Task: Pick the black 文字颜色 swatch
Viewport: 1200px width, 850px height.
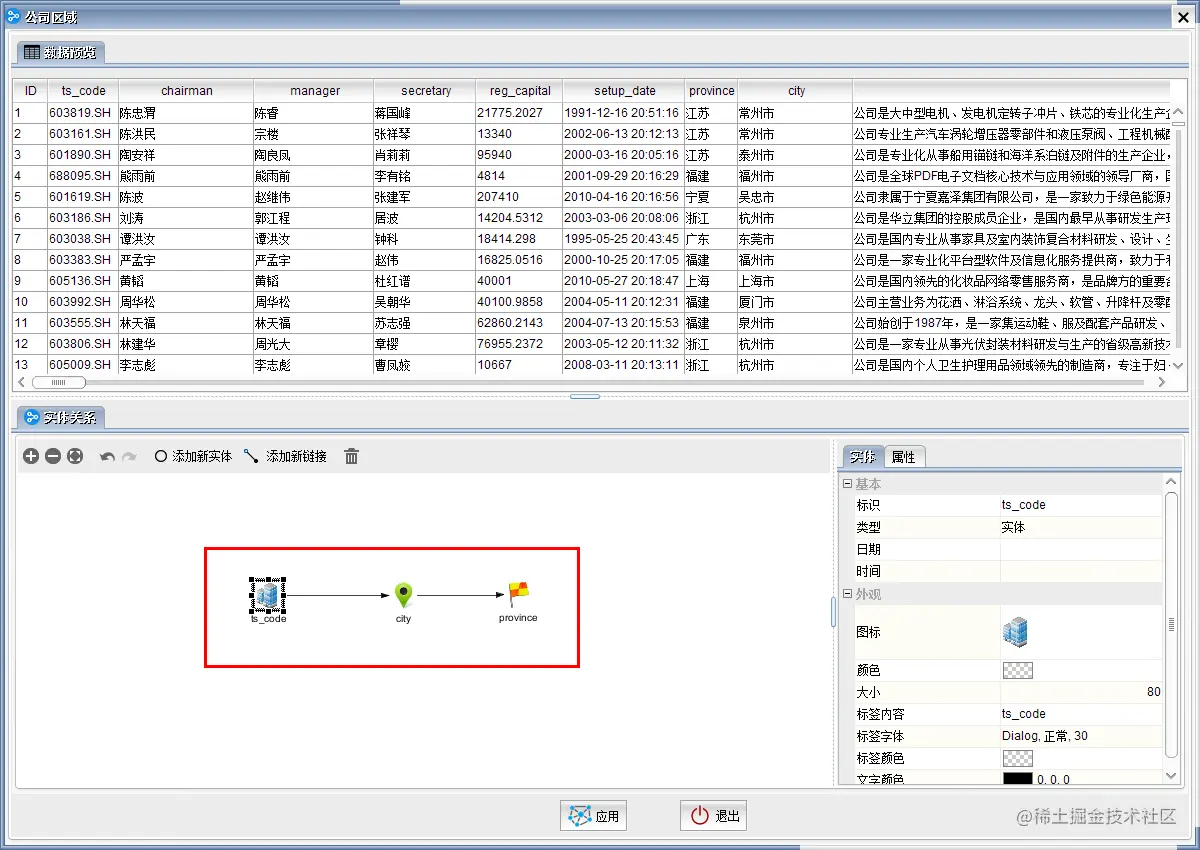Action: click(x=1018, y=779)
